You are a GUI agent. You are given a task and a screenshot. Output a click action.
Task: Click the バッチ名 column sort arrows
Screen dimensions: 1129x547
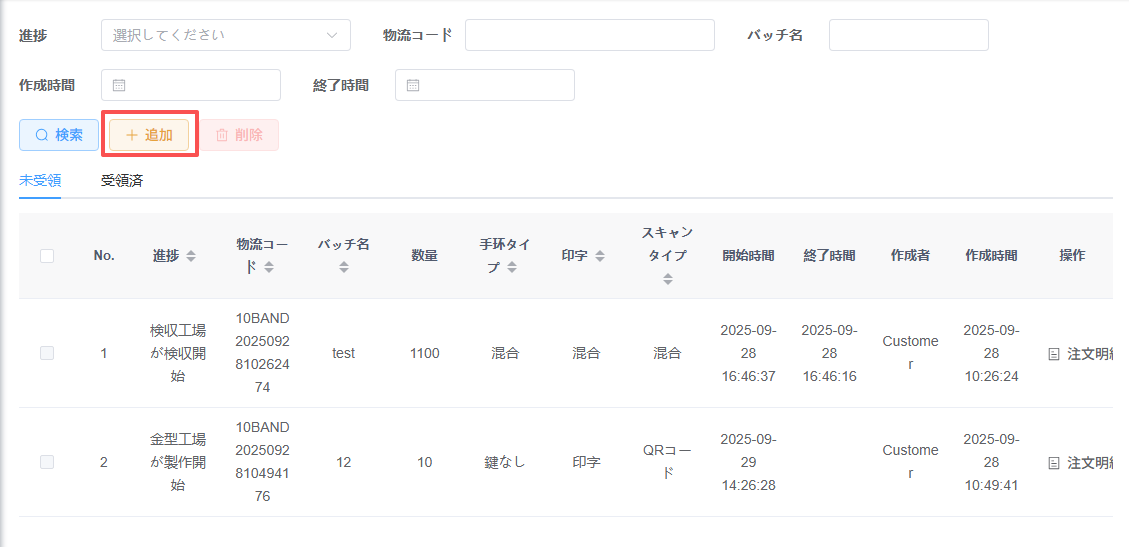click(343, 268)
